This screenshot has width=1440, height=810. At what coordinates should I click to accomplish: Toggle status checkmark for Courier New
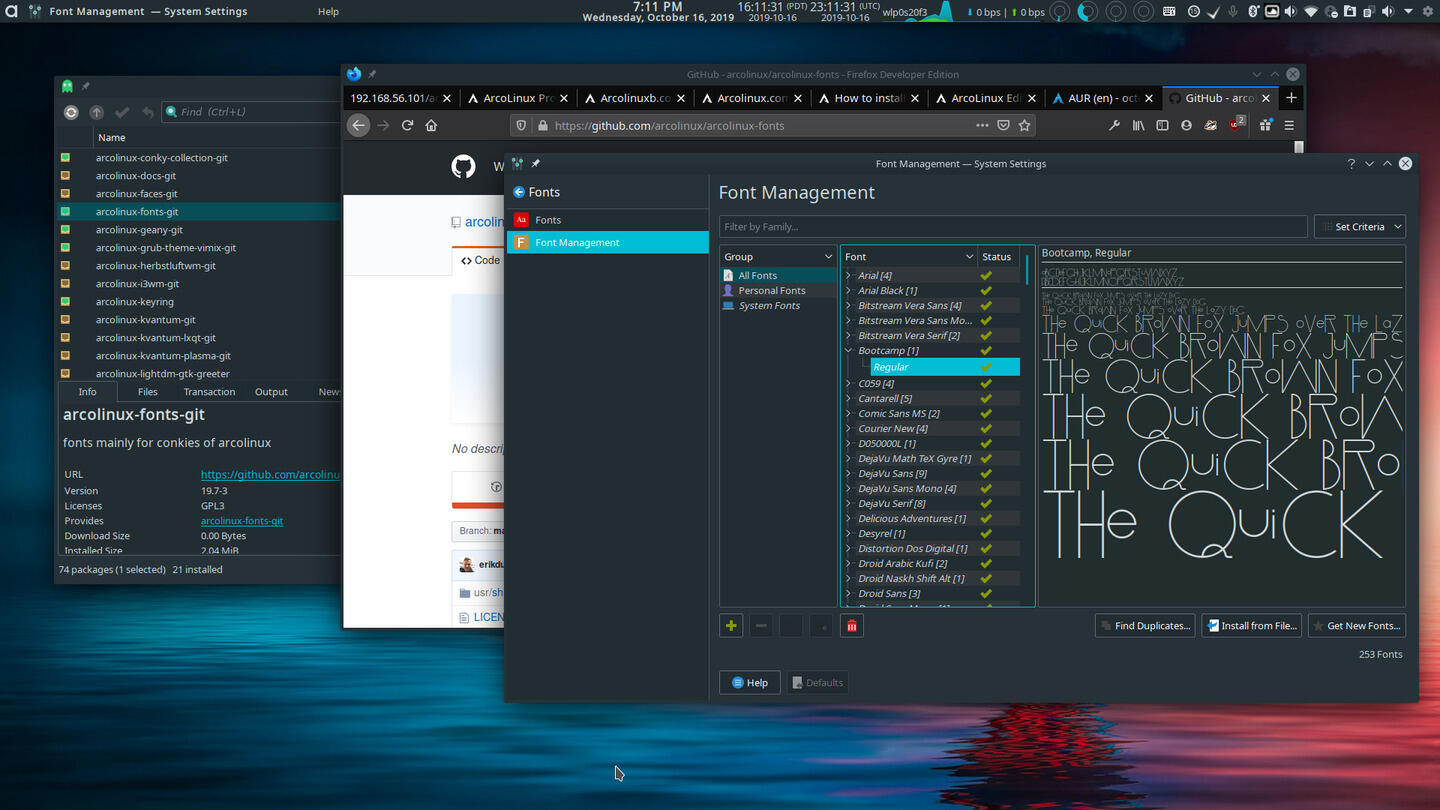986,428
